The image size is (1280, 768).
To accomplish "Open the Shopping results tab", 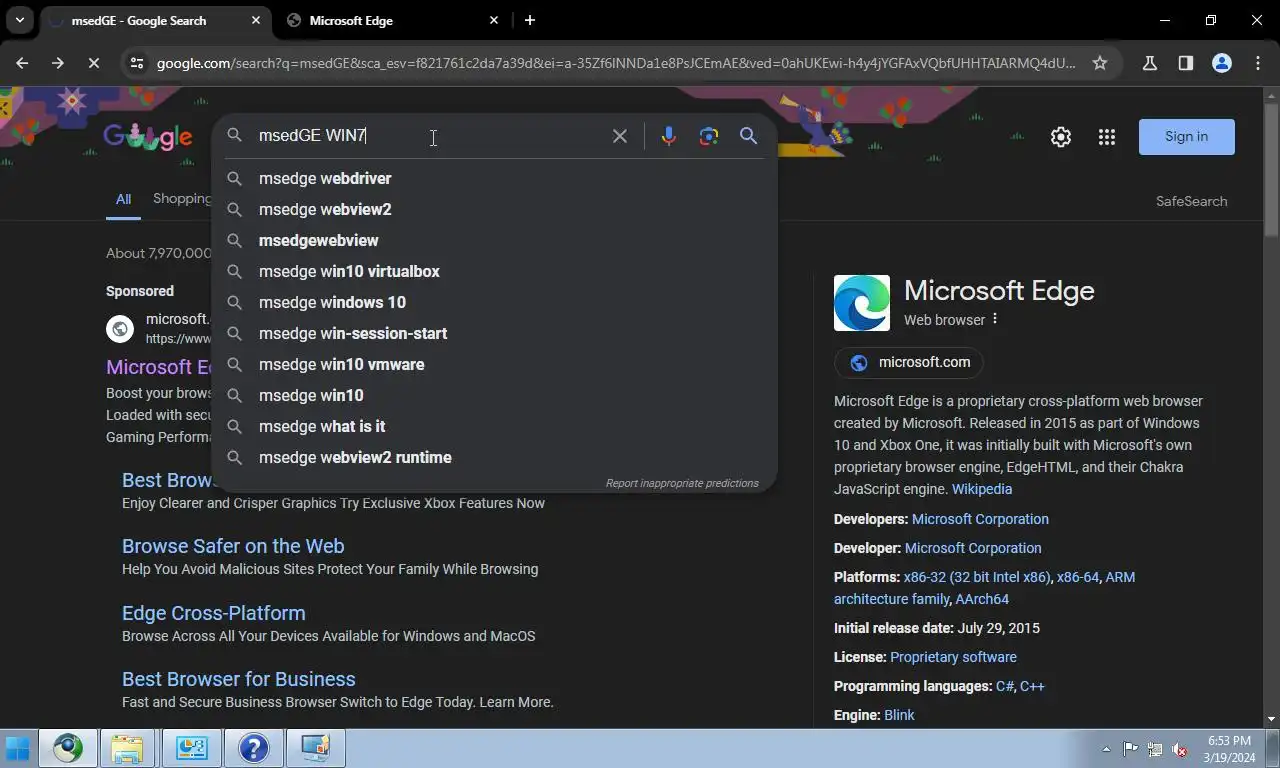I will click(181, 199).
